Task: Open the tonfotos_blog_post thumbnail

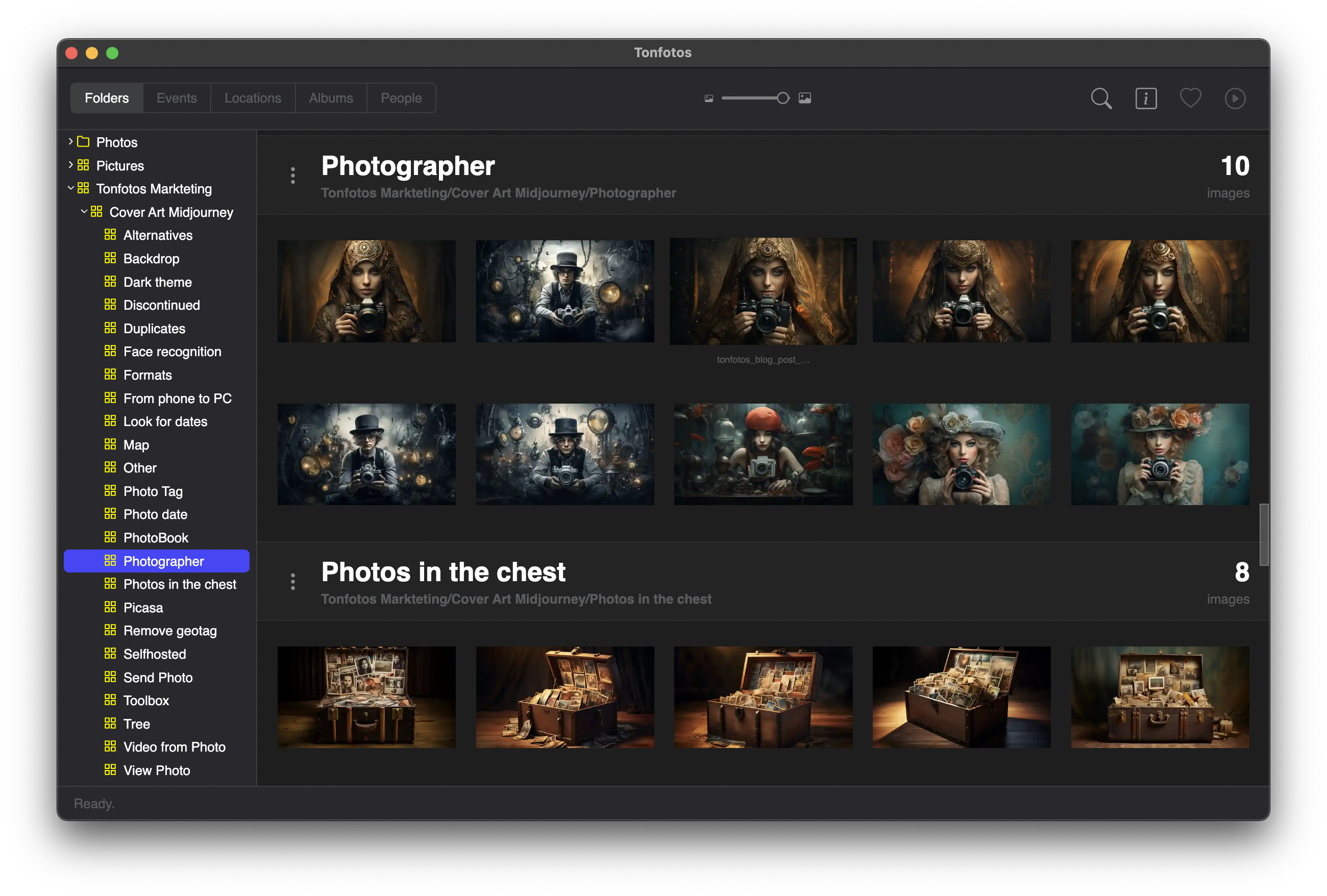Action: (763, 291)
